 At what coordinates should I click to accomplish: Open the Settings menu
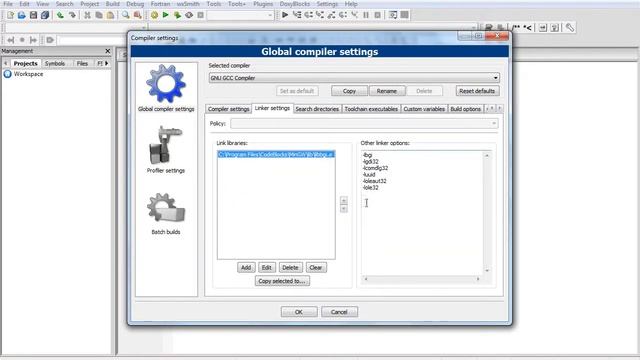pyautogui.click(x=327, y=4)
